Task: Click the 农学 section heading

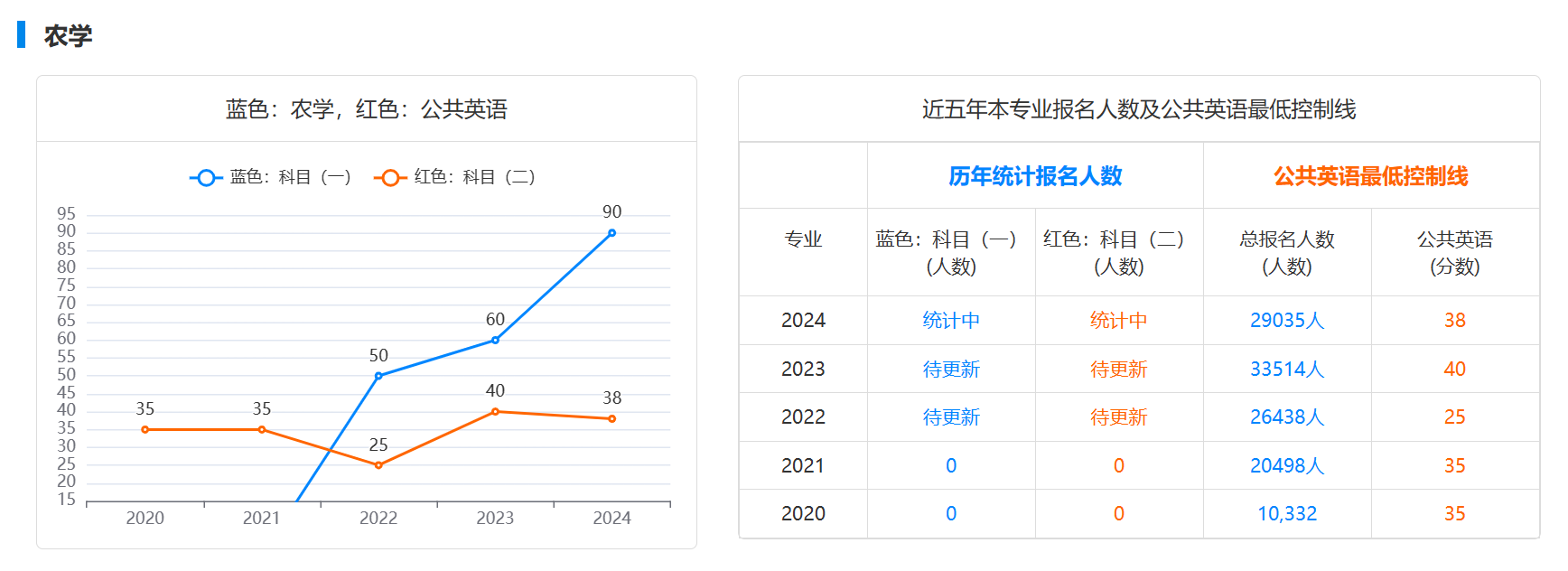Action: click(x=68, y=36)
